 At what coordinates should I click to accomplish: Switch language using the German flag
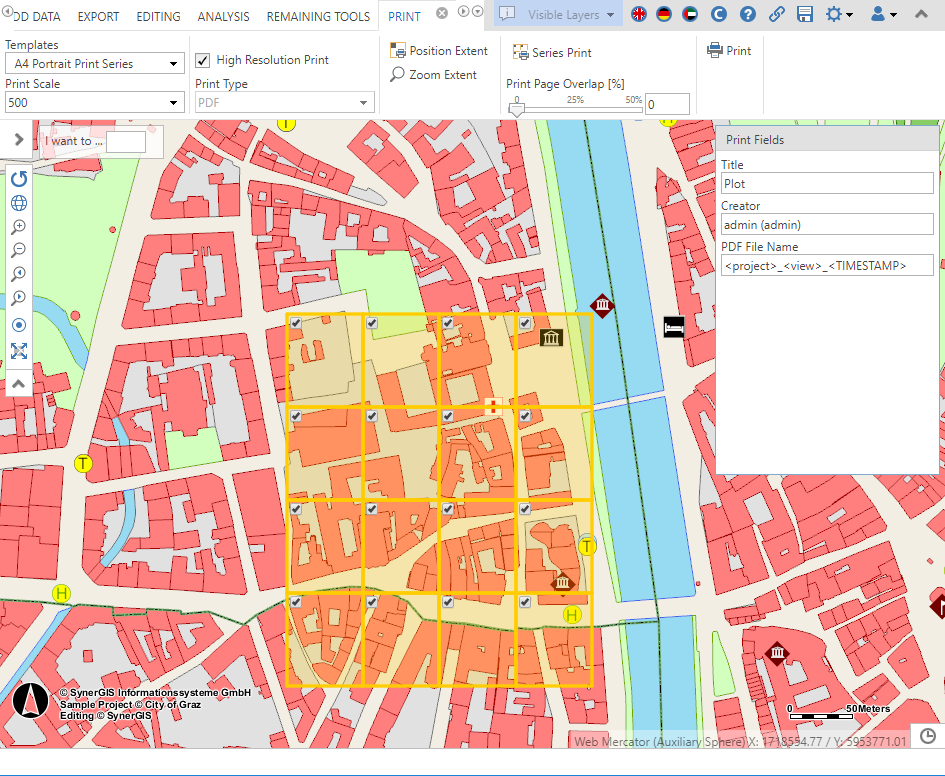click(x=664, y=14)
